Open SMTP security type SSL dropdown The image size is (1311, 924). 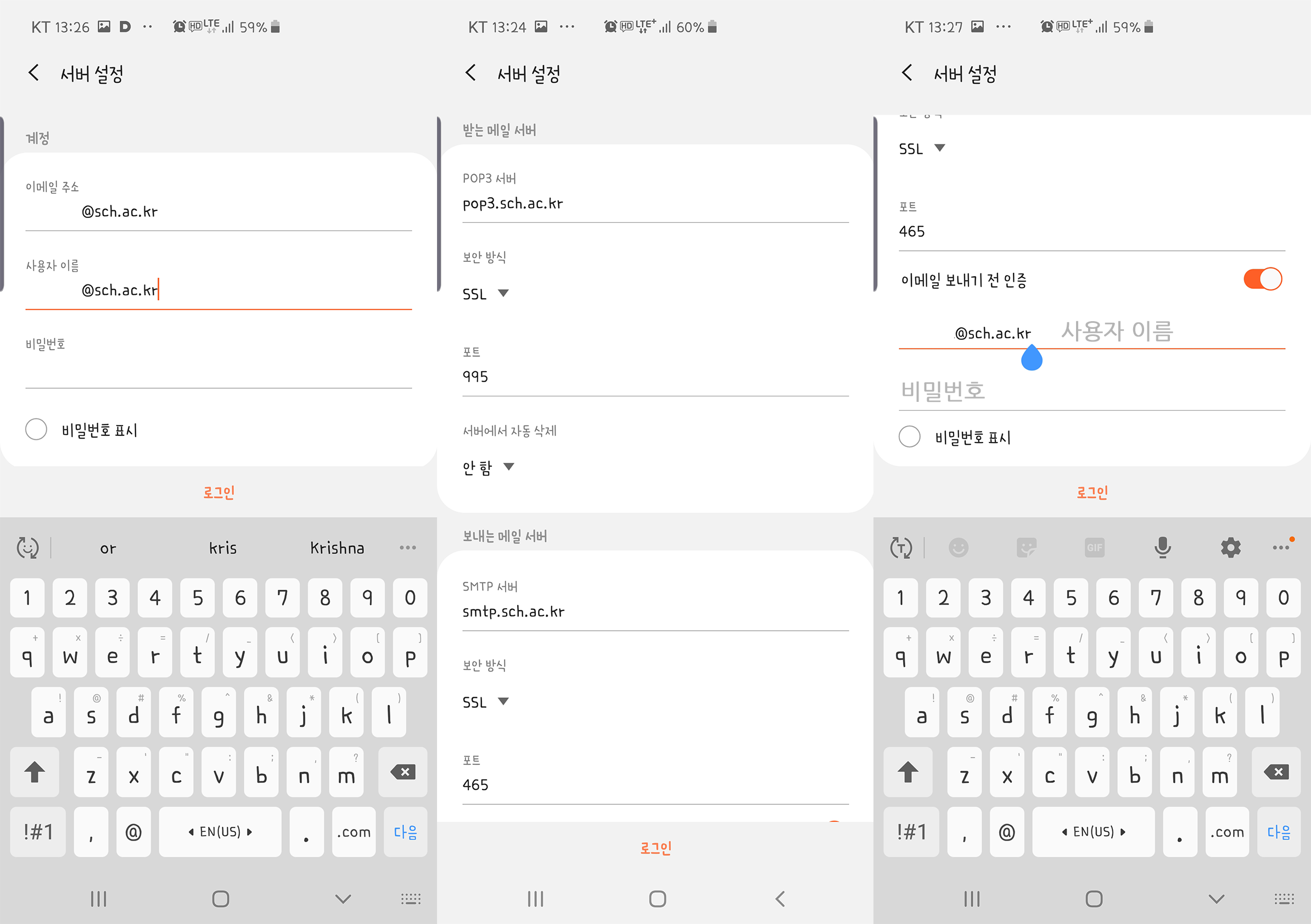[x=485, y=702]
